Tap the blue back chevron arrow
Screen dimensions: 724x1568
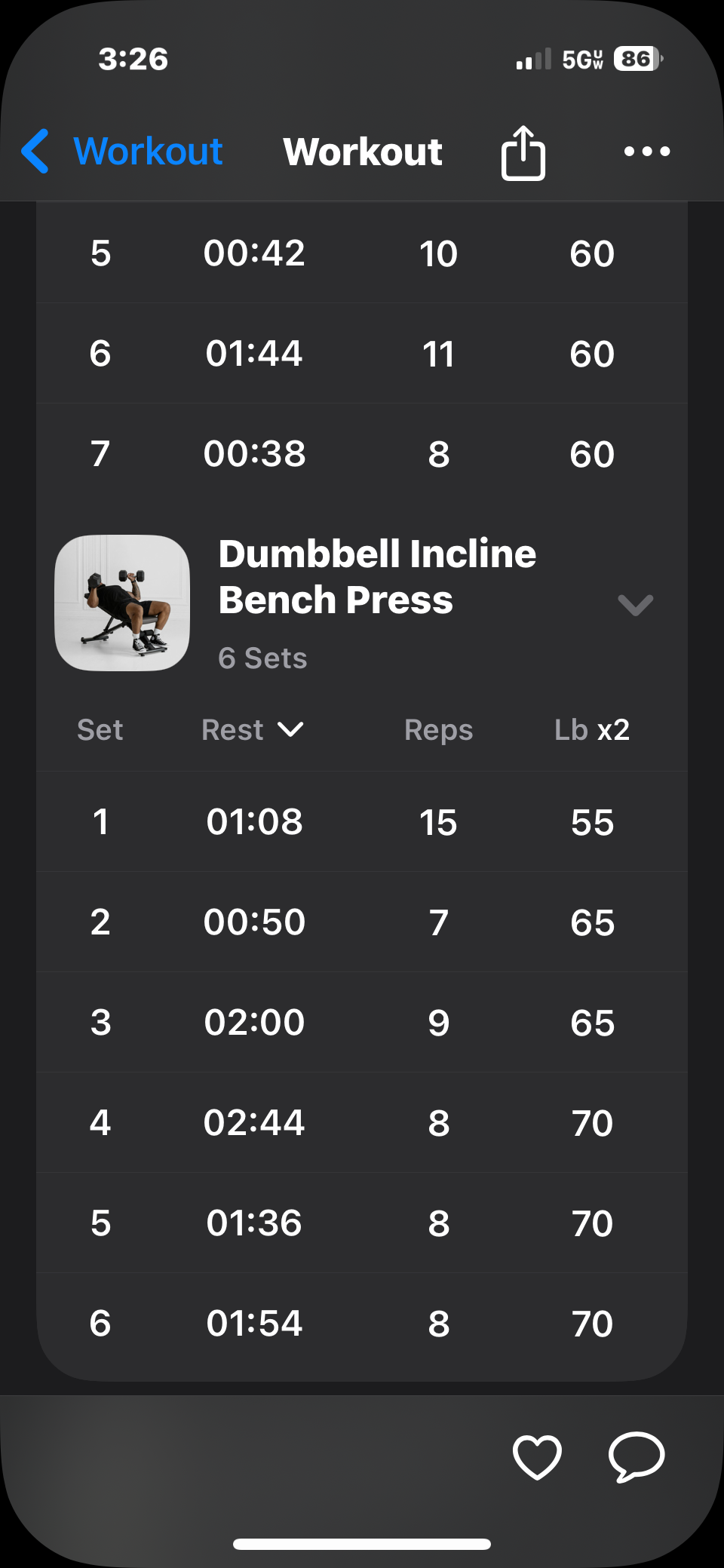point(35,151)
